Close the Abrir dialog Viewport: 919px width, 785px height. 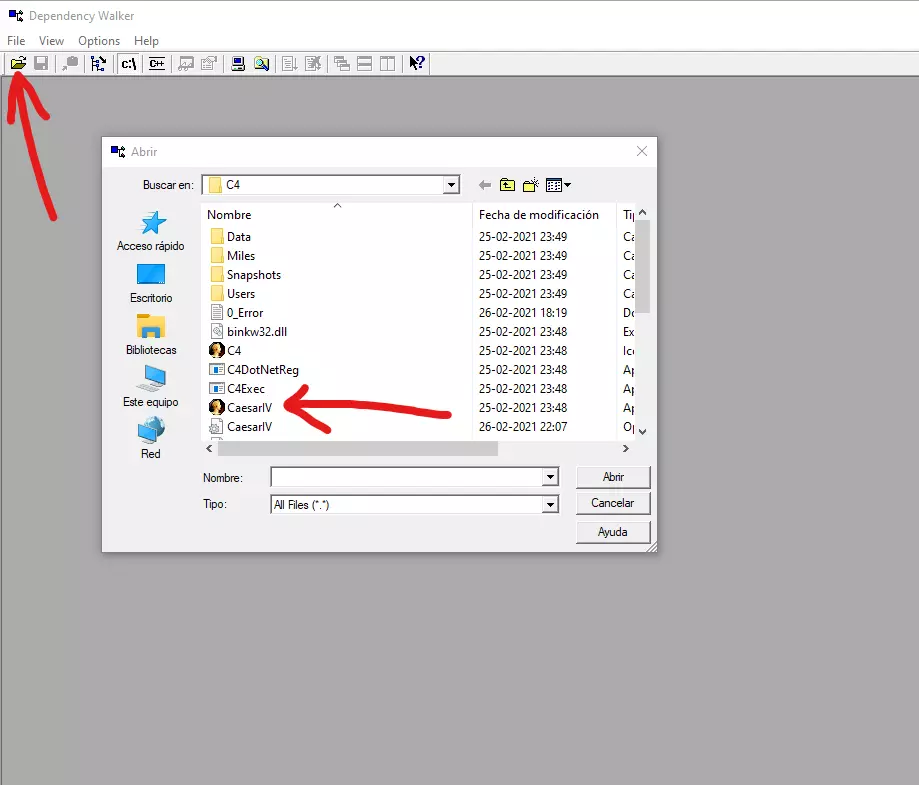[642, 151]
